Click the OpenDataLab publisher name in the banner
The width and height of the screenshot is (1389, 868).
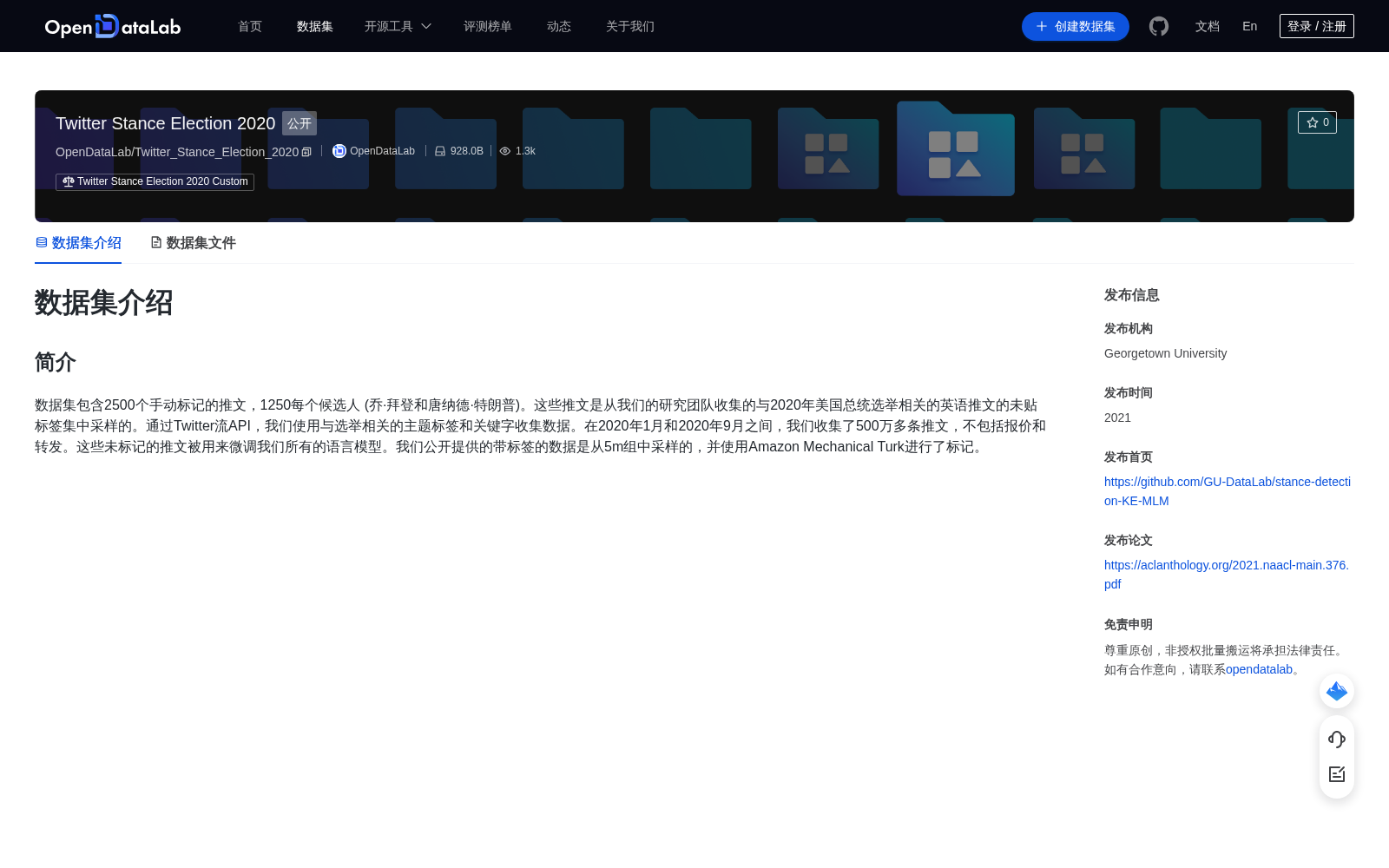[x=382, y=151]
